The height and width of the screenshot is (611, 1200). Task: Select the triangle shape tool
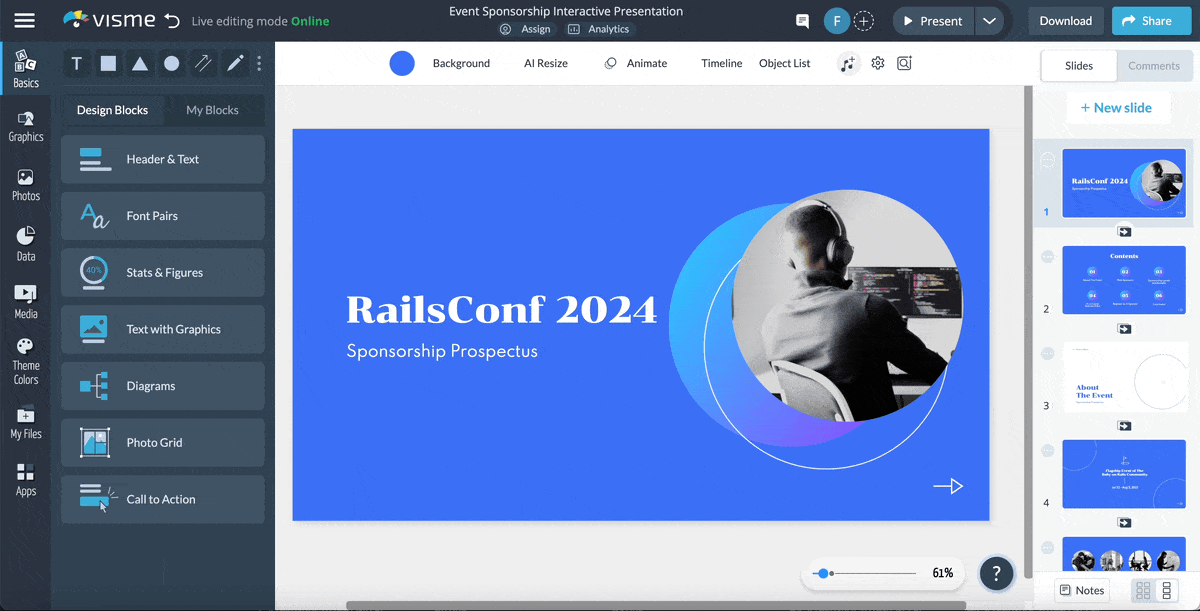pos(140,64)
